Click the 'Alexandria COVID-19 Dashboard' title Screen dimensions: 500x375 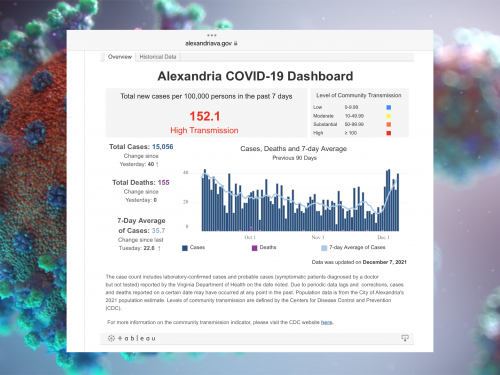[255, 76]
